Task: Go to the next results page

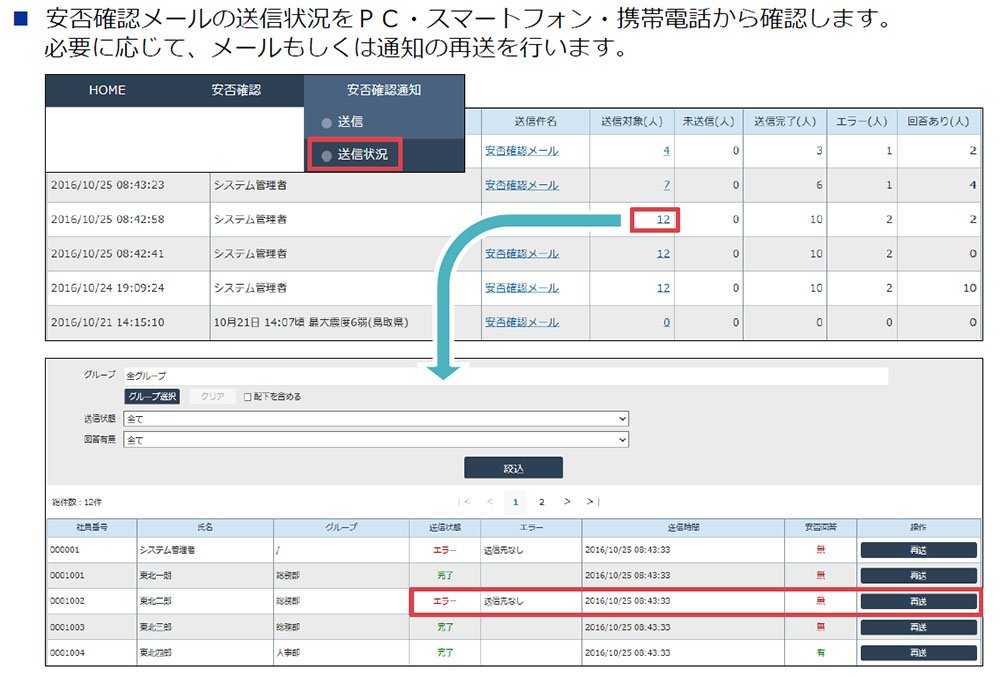Action: click(567, 502)
